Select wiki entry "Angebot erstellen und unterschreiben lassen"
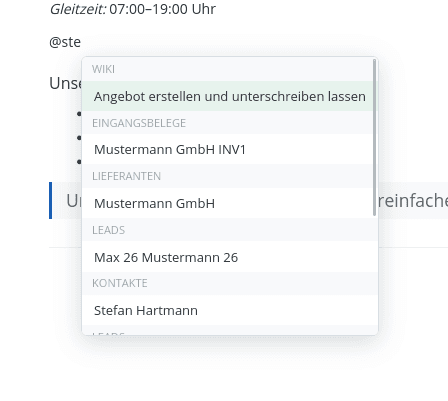Viewport: 448px width, 401px height. coord(230,96)
